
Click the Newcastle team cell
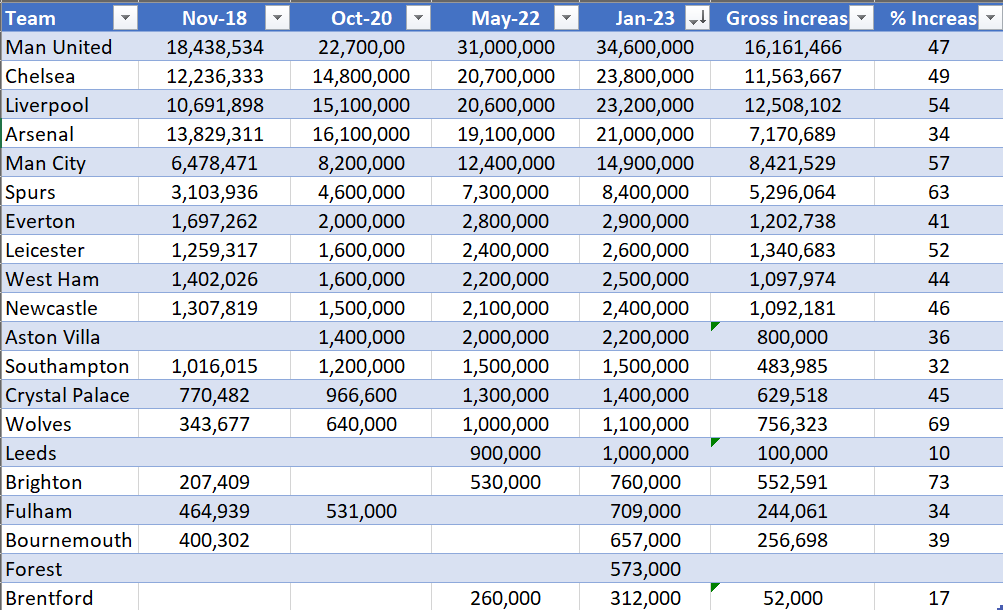pos(70,308)
